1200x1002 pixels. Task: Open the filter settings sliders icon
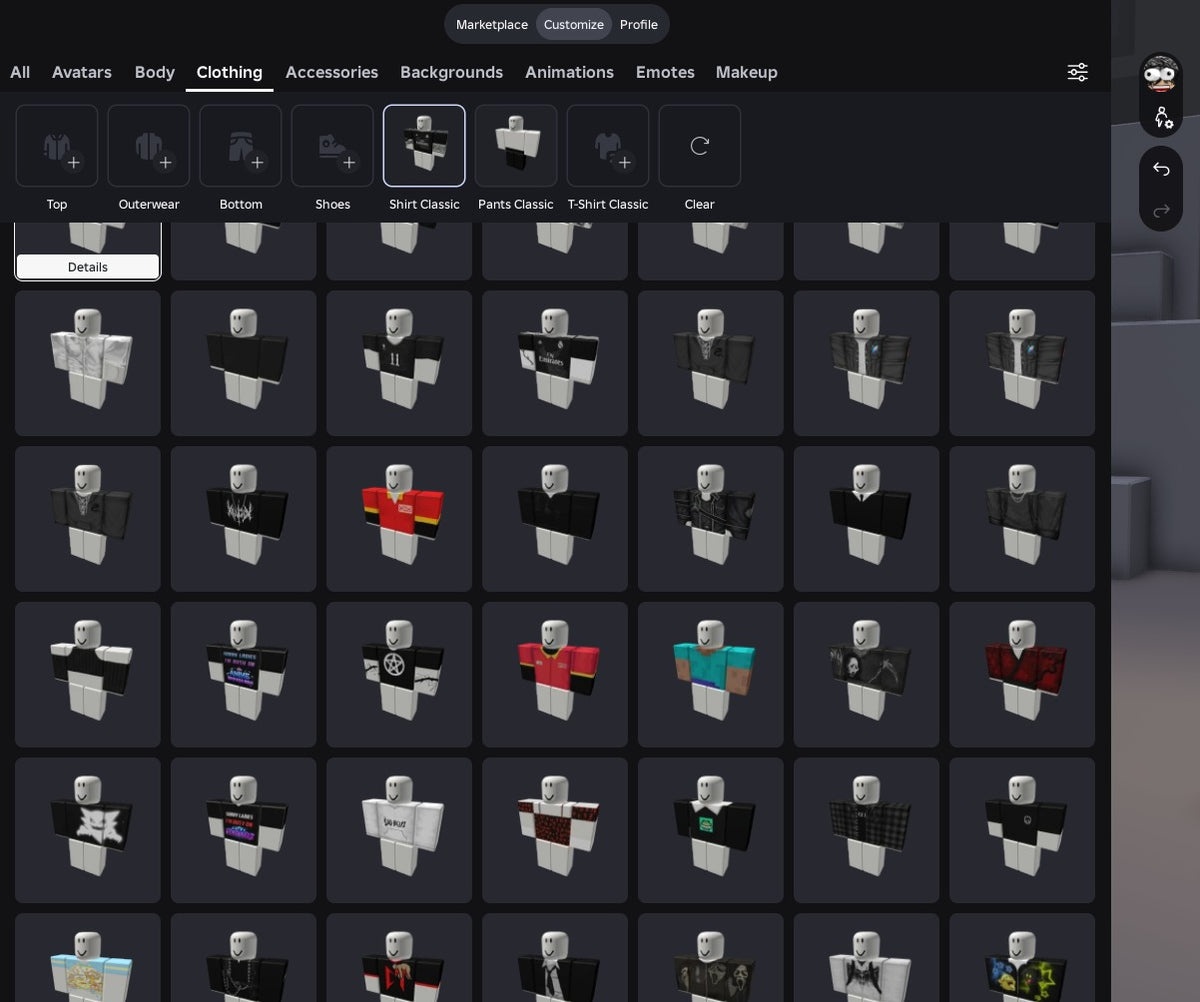[1077, 72]
